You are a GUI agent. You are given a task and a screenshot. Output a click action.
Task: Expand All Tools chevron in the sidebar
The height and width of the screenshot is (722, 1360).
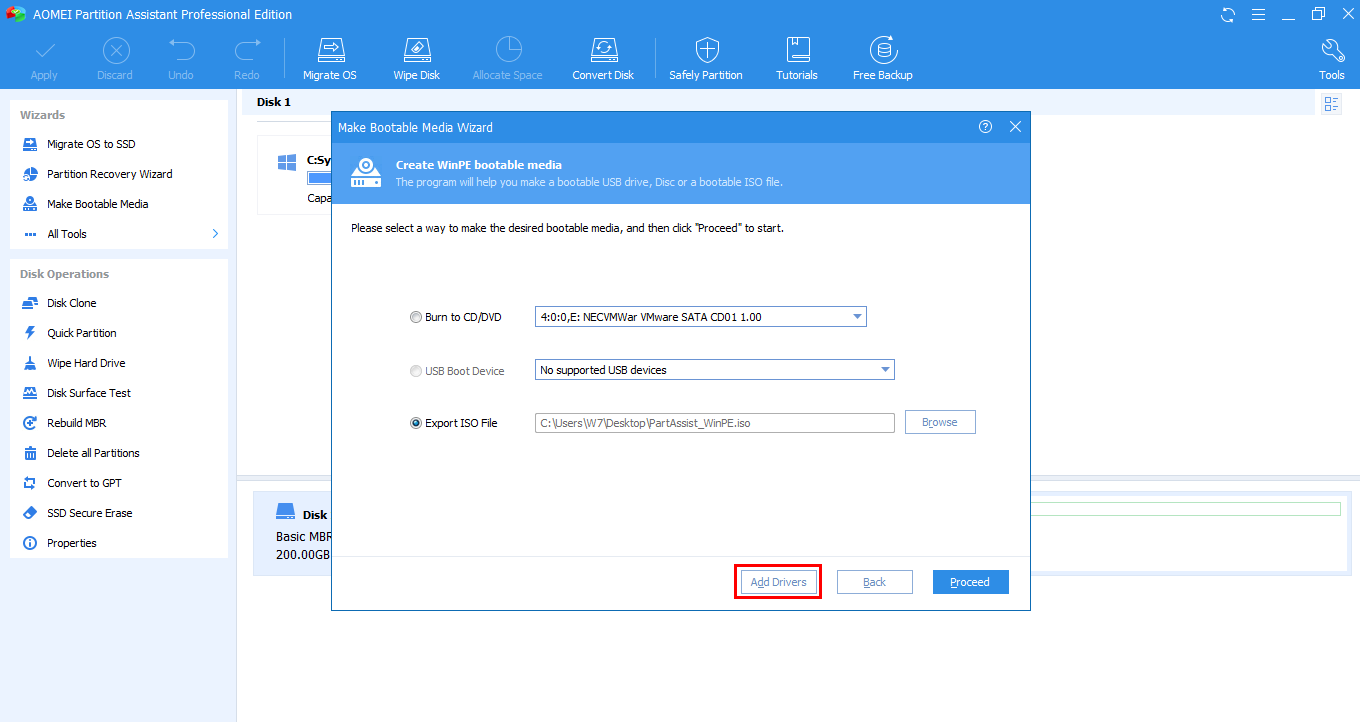tap(215, 234)
